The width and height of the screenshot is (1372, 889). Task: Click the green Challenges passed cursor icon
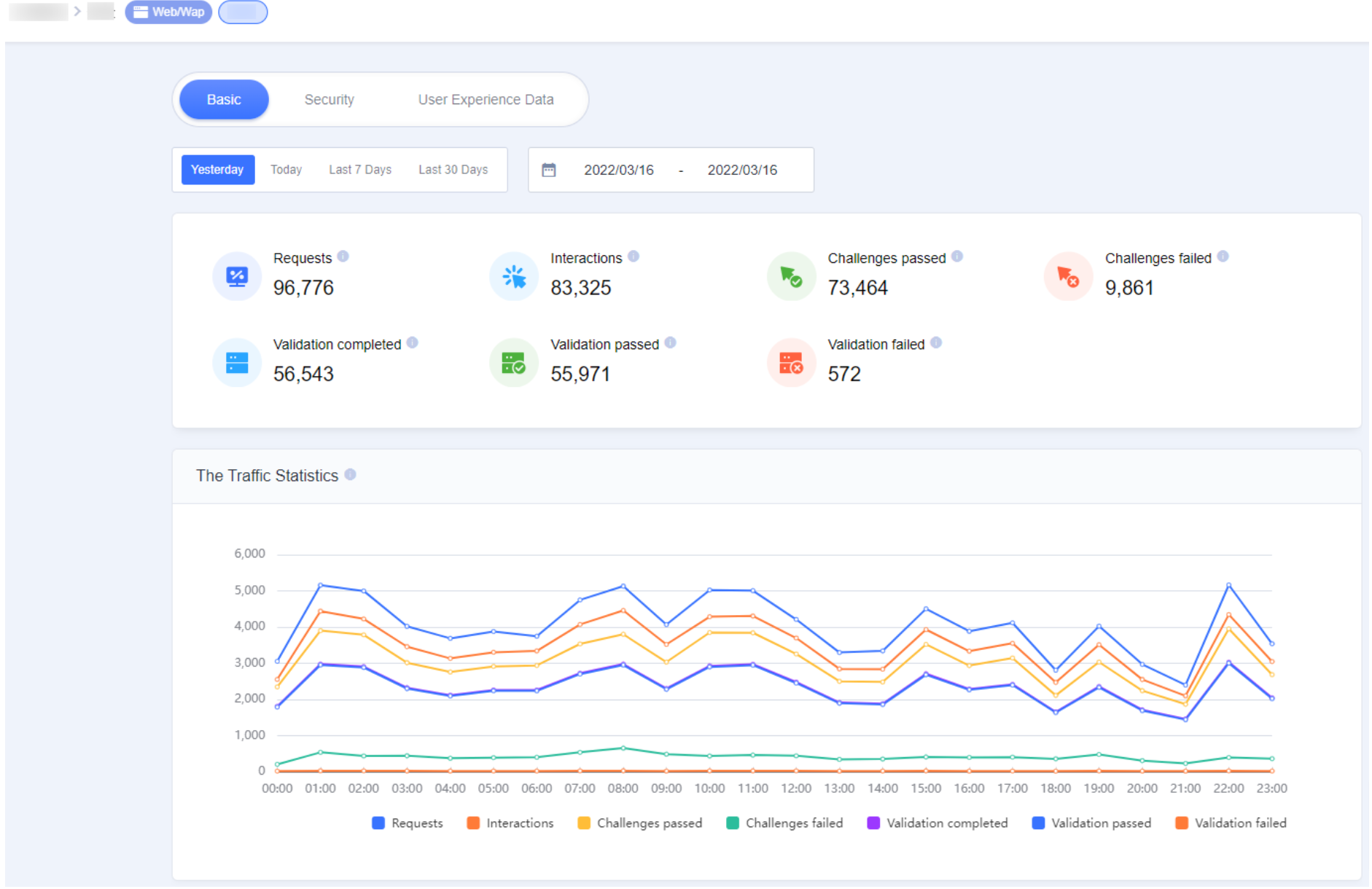pyautogui.click(x=791, y=276)
